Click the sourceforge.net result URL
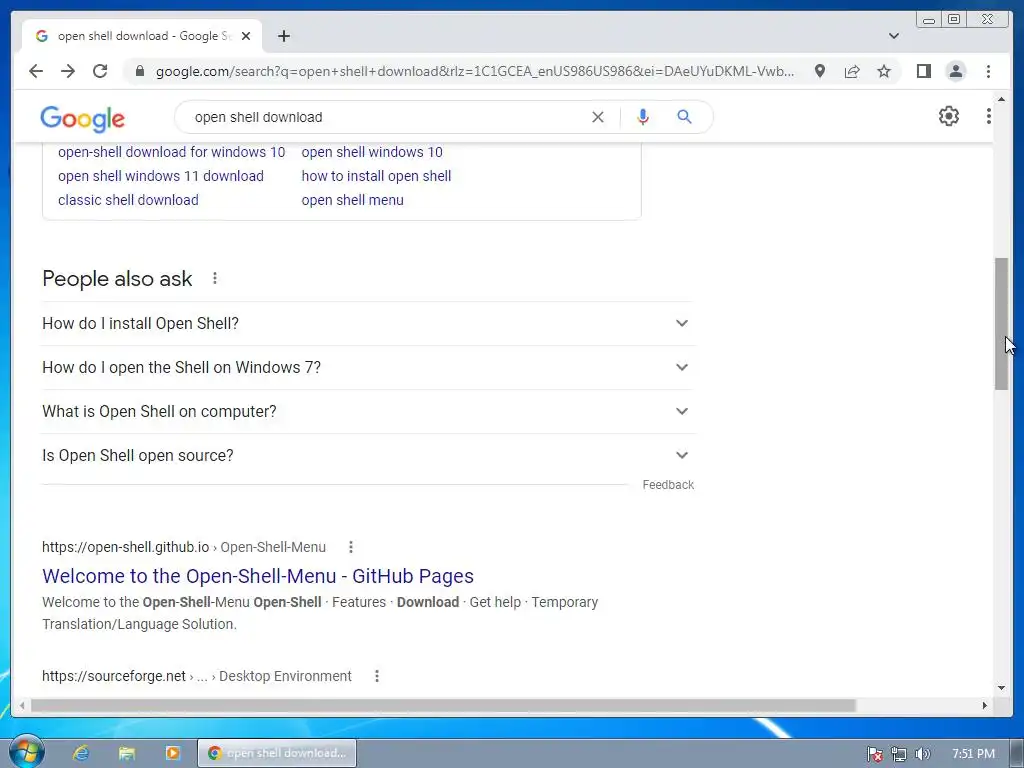This screenshot has height=768, width=1024. [197, 676]
